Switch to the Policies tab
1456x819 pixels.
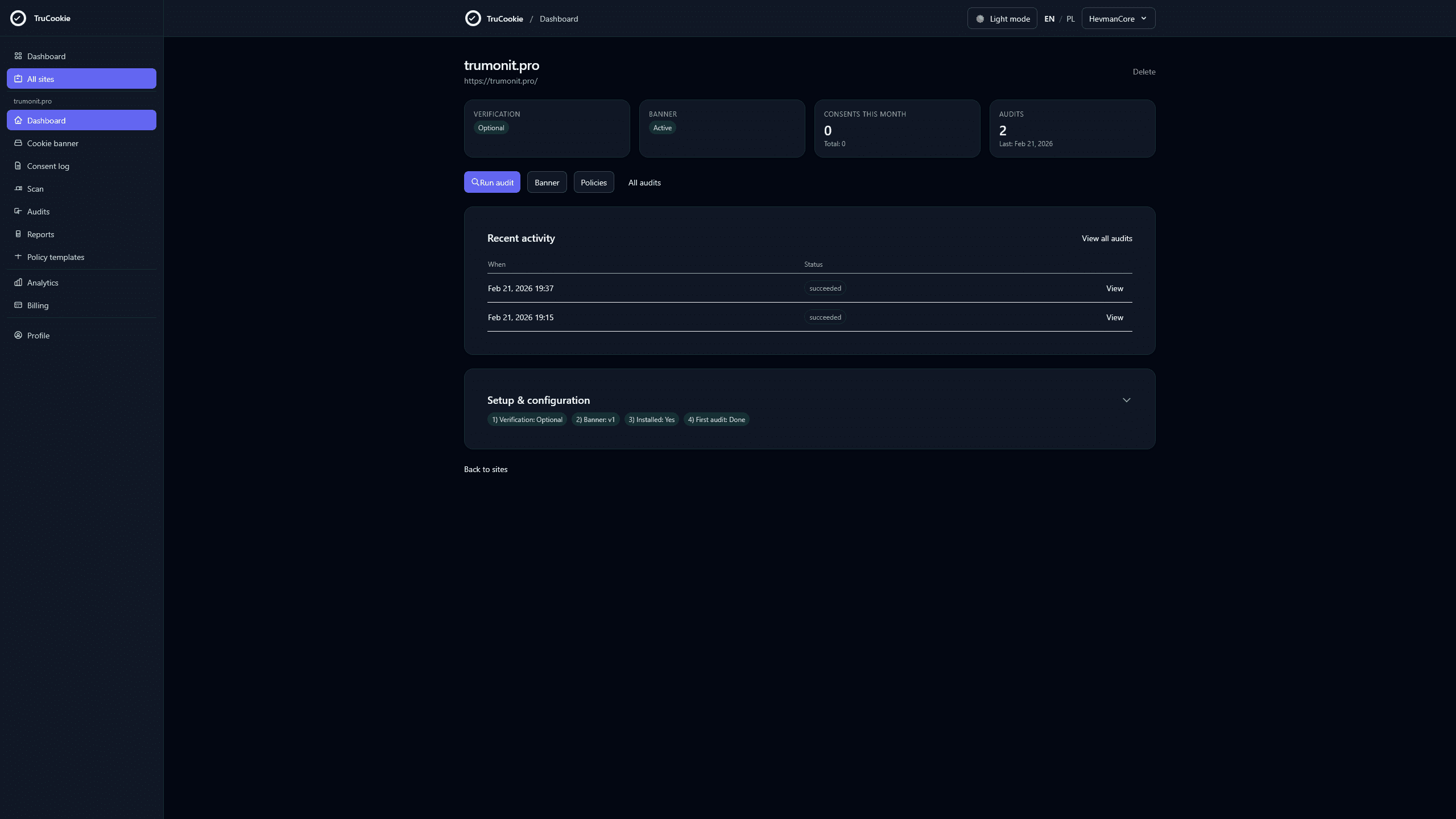tap(593, 182)
